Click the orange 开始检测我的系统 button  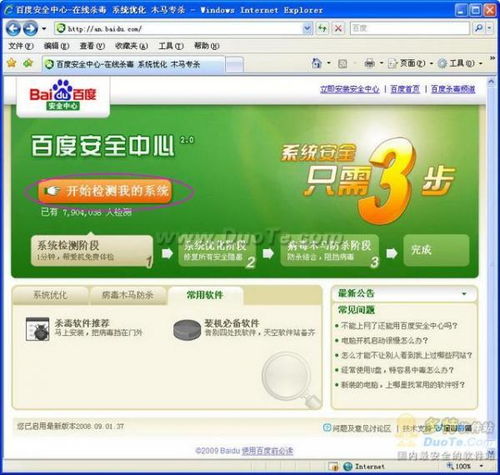pos(105,191)
